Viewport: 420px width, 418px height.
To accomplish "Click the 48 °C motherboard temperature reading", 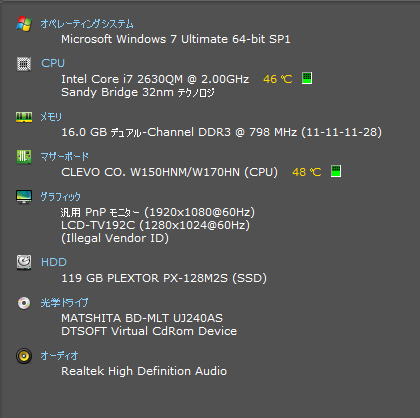I will click(307, 172).
